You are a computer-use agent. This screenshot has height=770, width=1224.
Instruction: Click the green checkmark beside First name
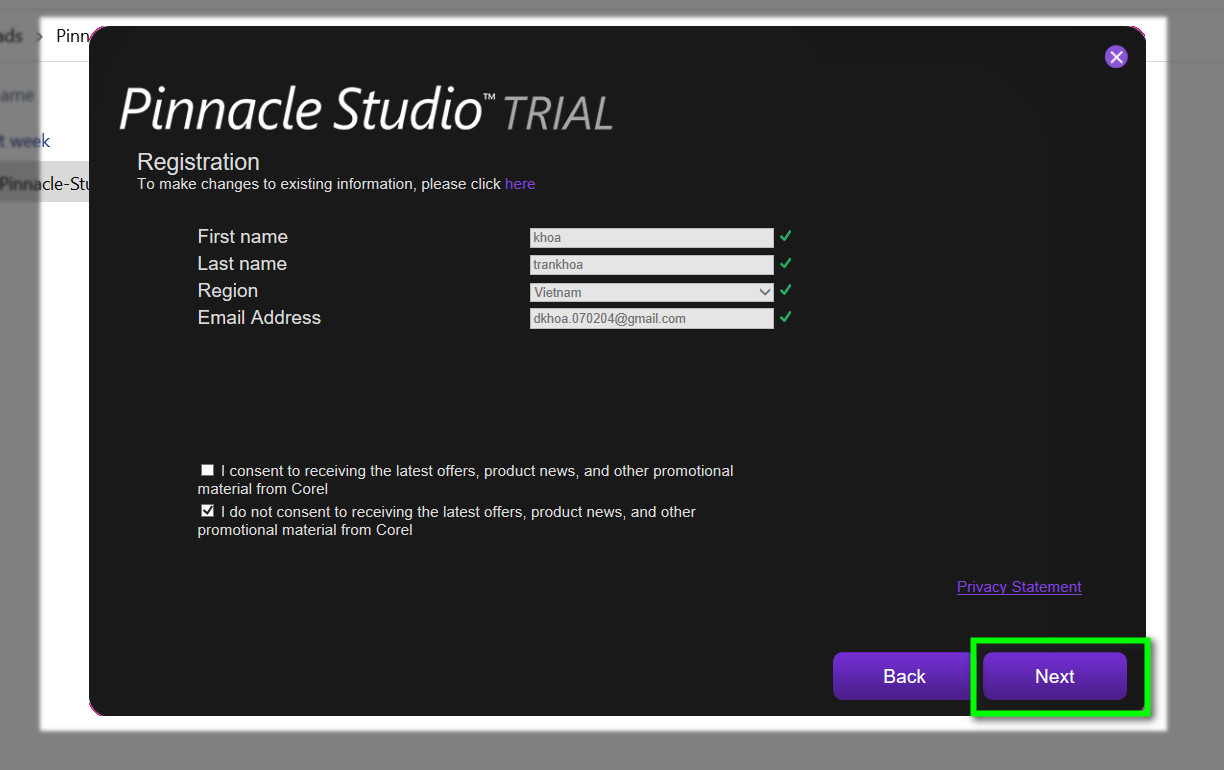[x=786, y=236]
